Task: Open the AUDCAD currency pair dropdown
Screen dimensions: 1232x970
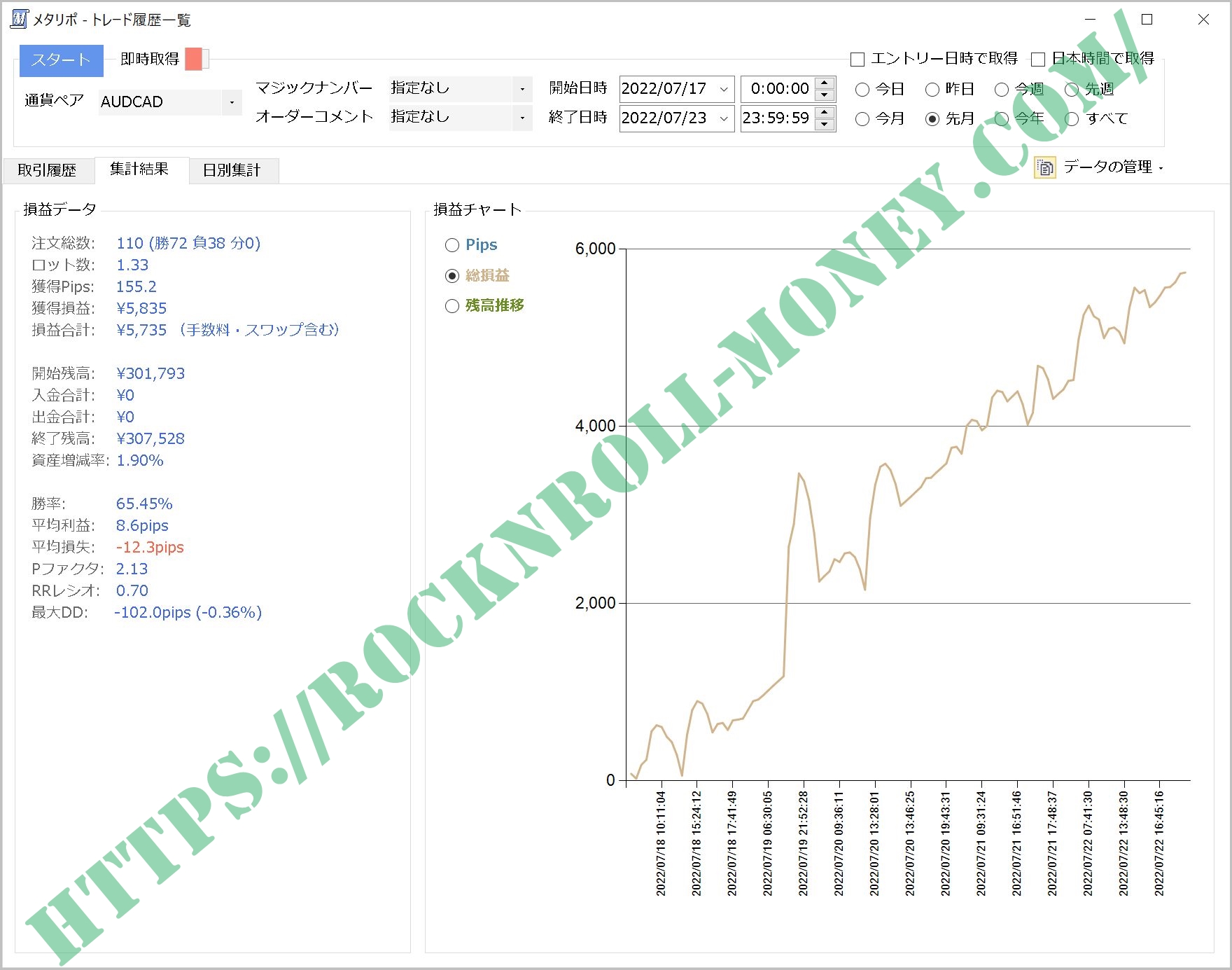Action: click(x=232, y=102)
